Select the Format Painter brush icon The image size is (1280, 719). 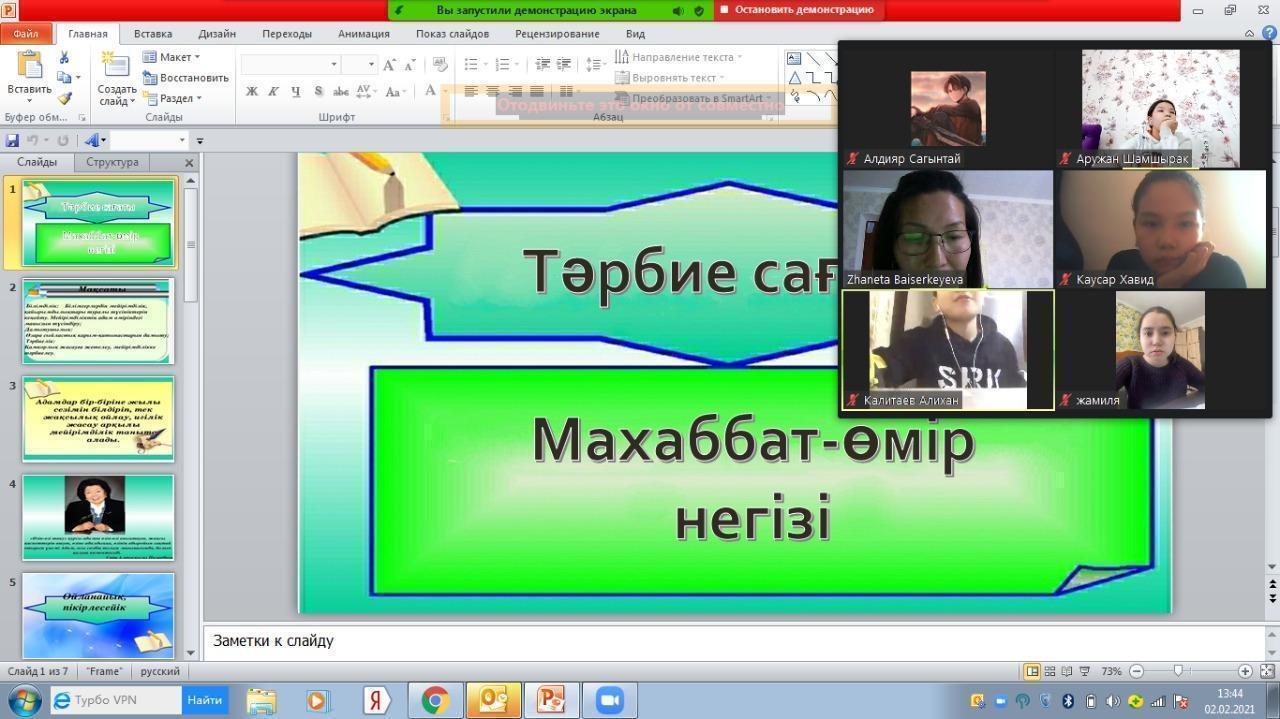coord(65,98)
